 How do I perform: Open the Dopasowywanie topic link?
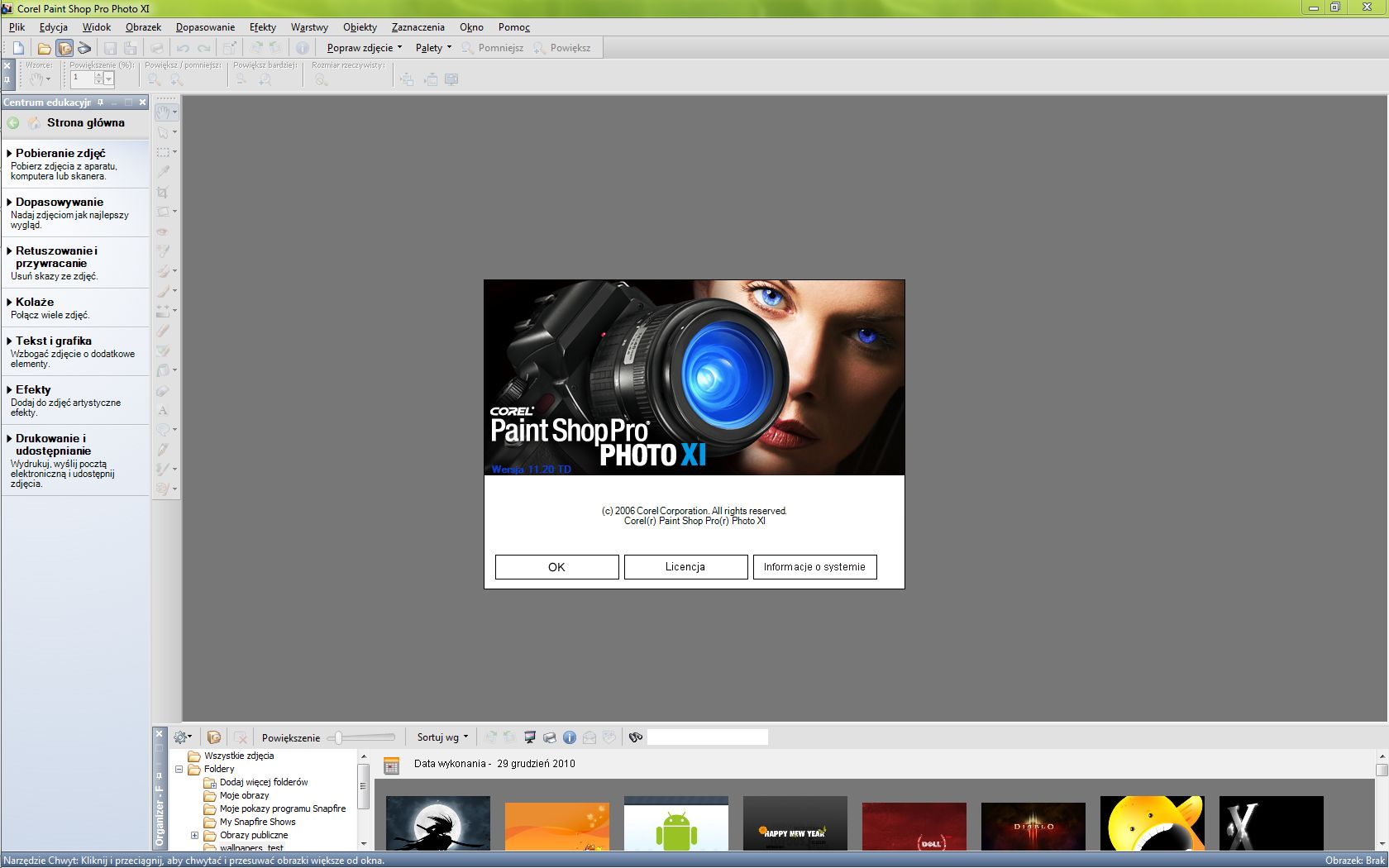[60, 202]
